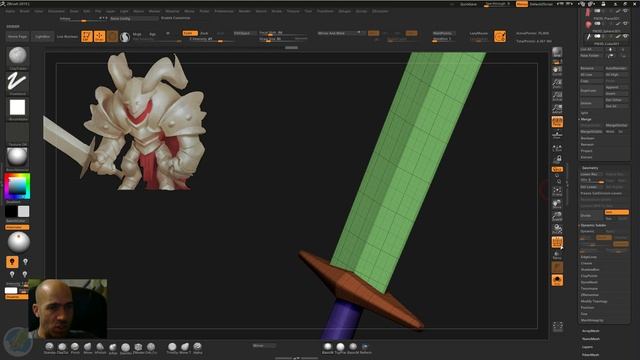
Task: Adjust the Focal Shift slider
Action: (x=283, y=33)
